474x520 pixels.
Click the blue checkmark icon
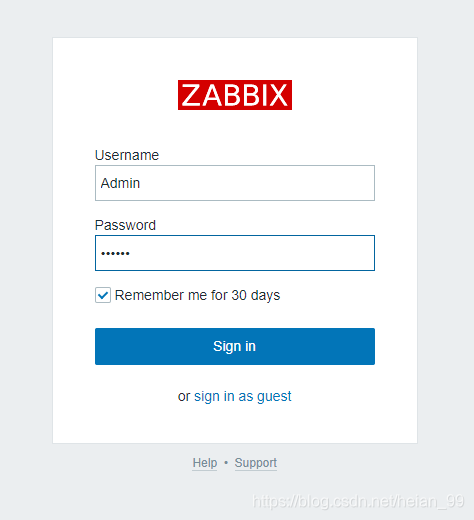click(x=103, y=295)
